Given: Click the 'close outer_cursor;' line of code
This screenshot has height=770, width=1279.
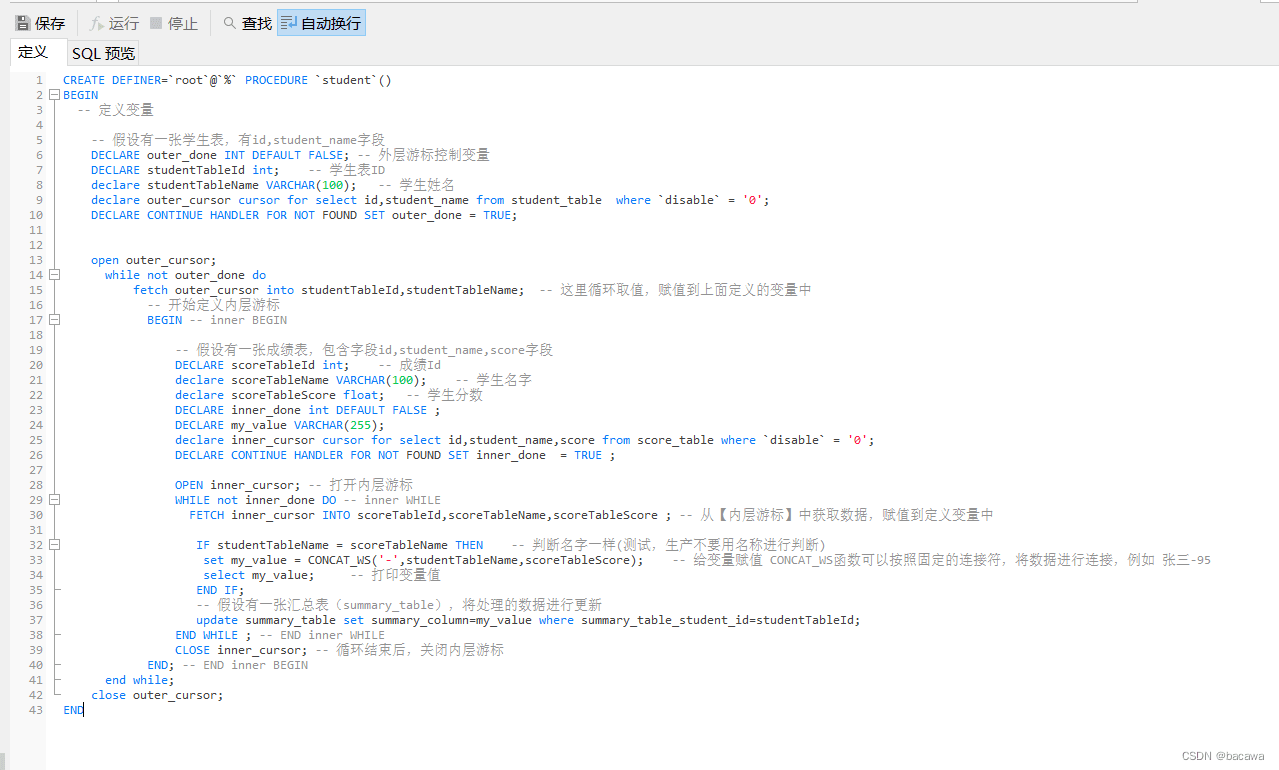Looking at the screenshot, I should tap(157, 695).
